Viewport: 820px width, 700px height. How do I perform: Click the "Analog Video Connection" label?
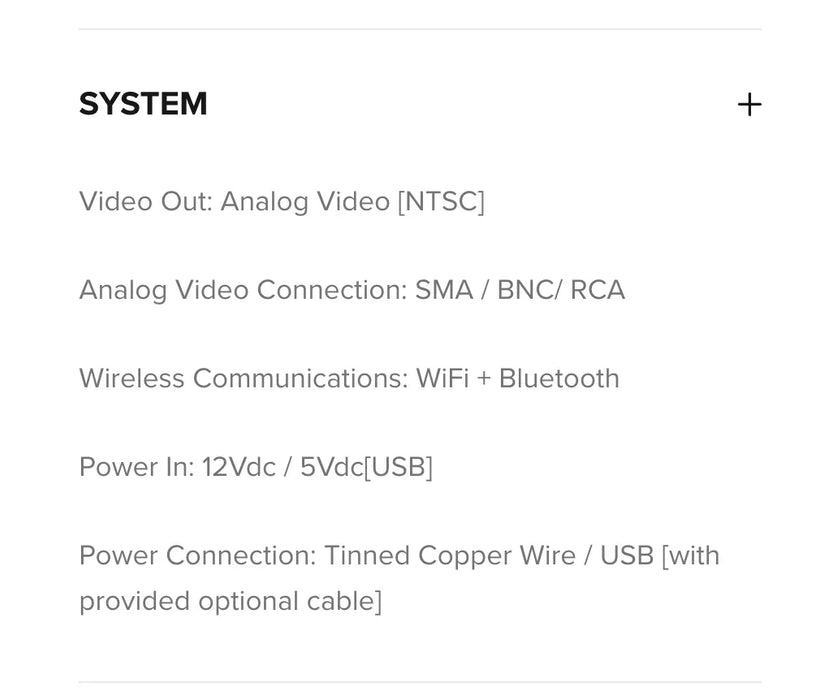(x=241, y=290)
